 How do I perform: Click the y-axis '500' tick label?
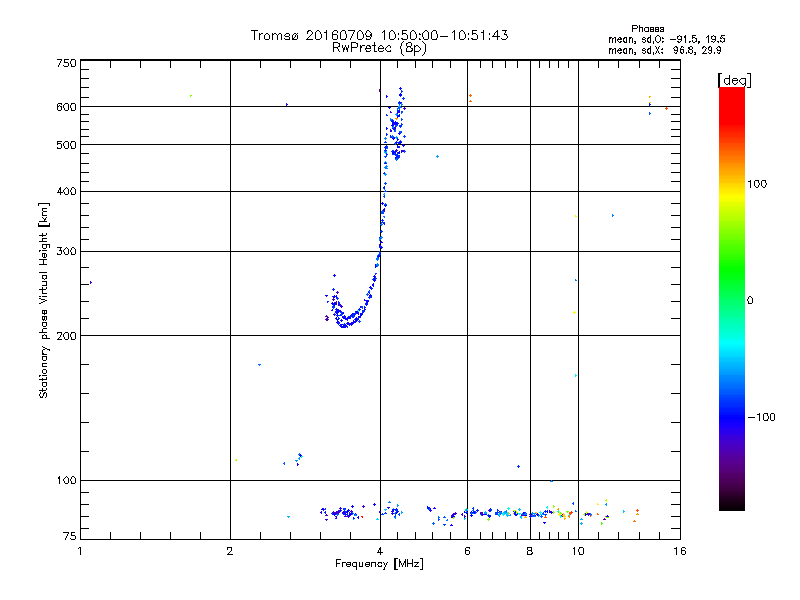pyautogui.click(x=66, y=145)
